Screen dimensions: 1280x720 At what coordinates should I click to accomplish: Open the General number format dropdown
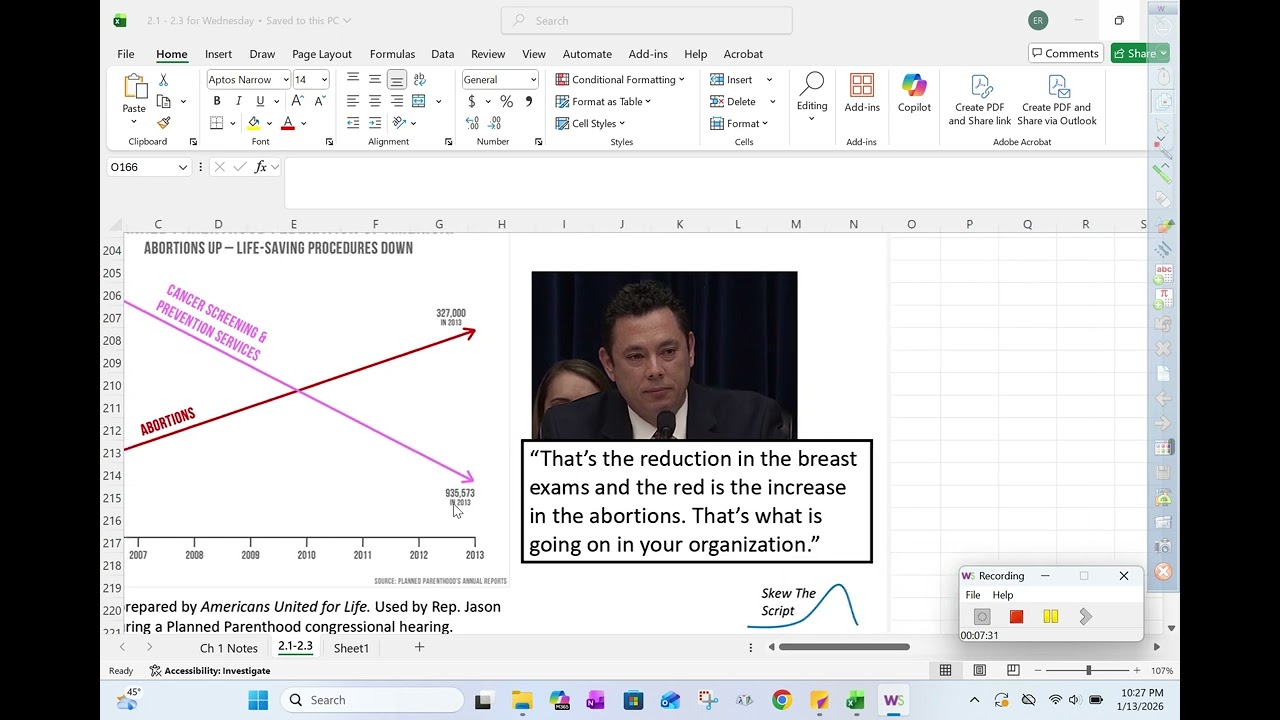pyautogui.click(x=533, y=80)
